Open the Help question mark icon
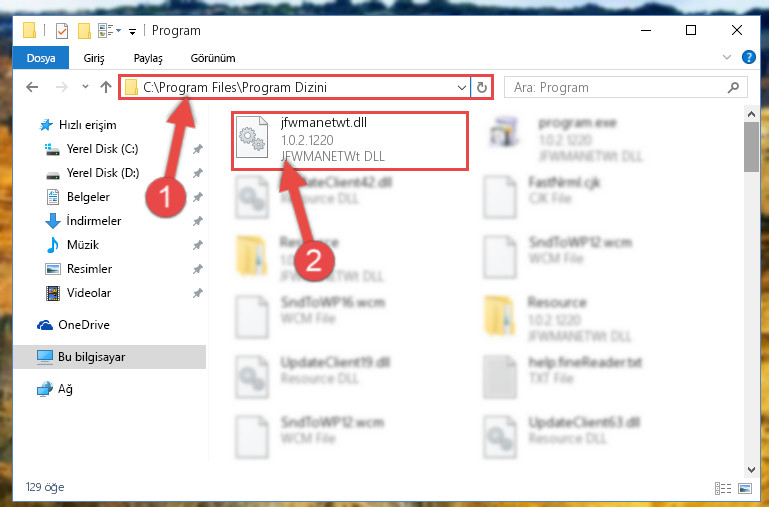This screenshot has height=507, width=769. (x=748, y=57)
